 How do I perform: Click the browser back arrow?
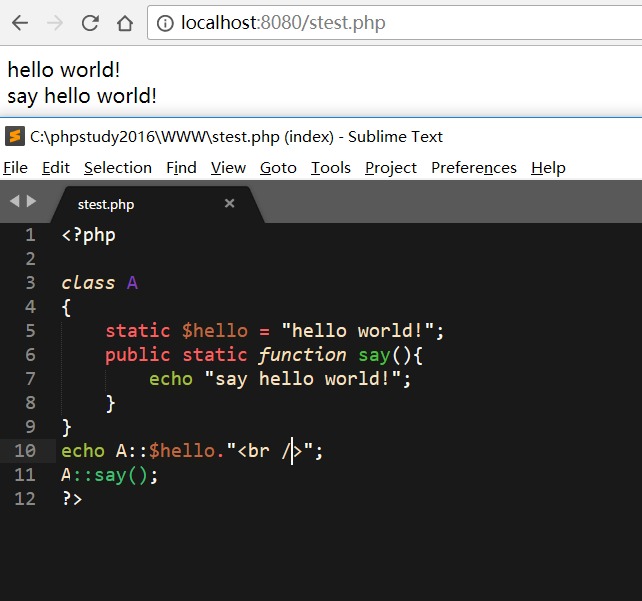[x=20, y=22]
